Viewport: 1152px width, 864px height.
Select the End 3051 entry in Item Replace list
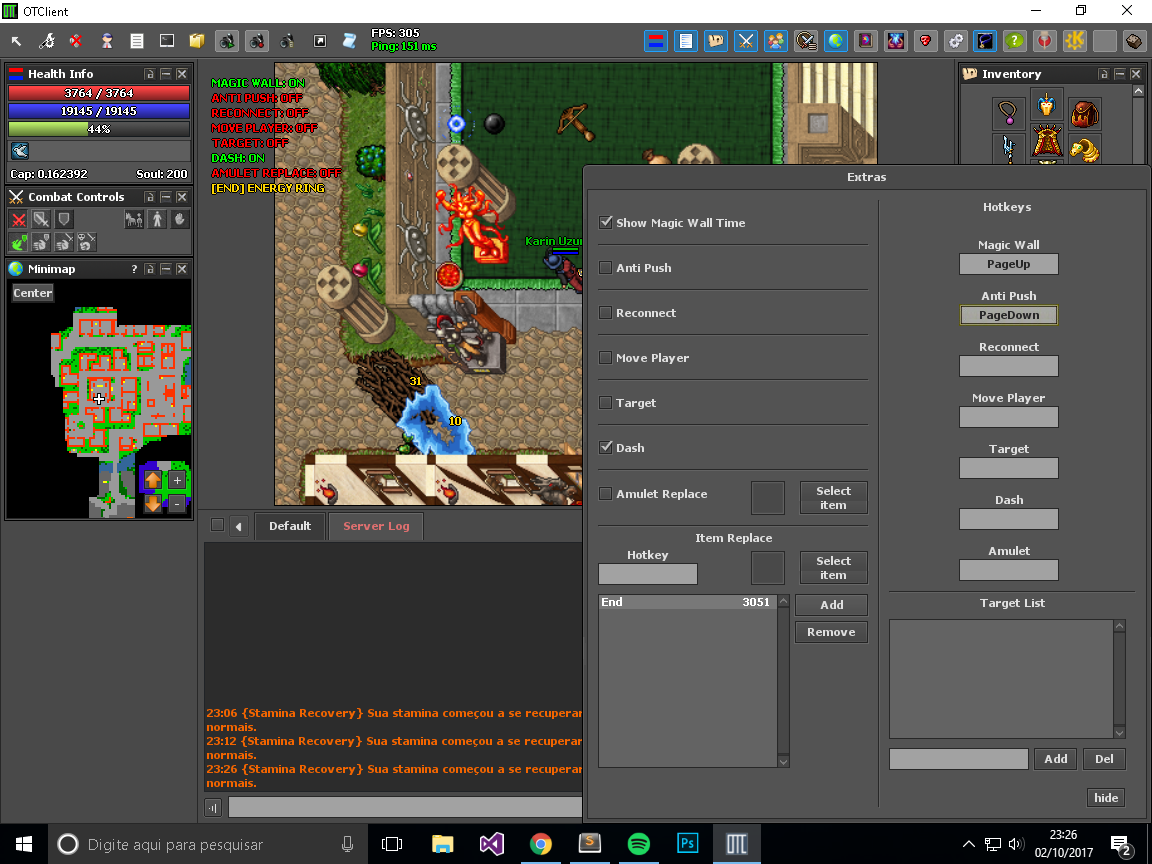click(x=688, y=602)
